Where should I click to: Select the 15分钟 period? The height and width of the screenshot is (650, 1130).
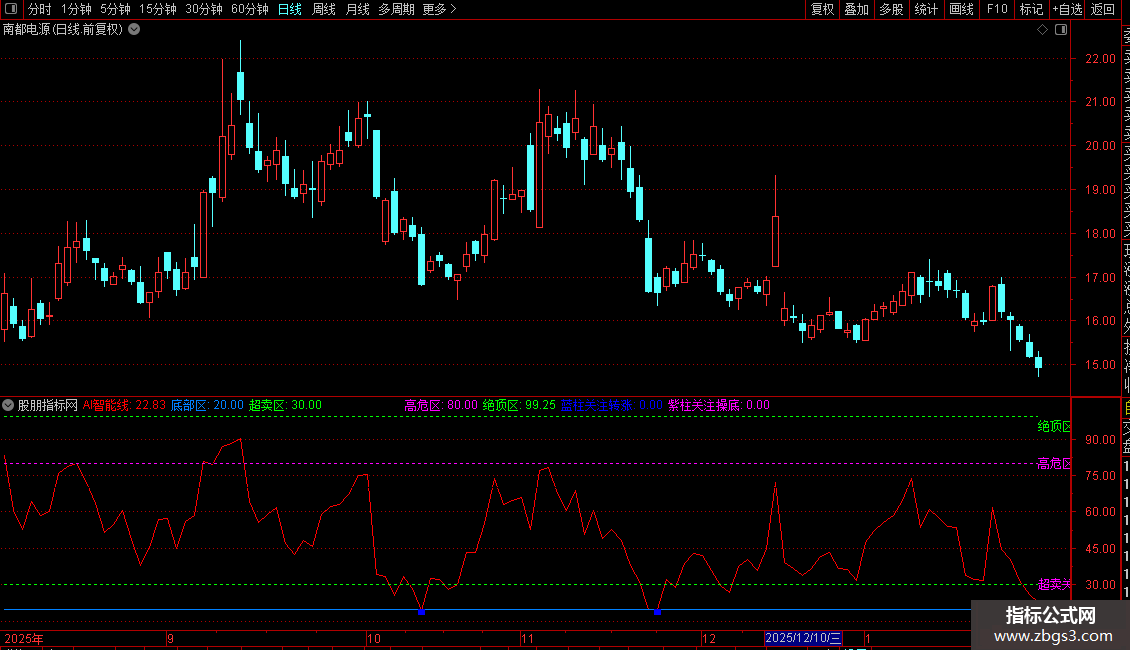(x=158, y=9)
